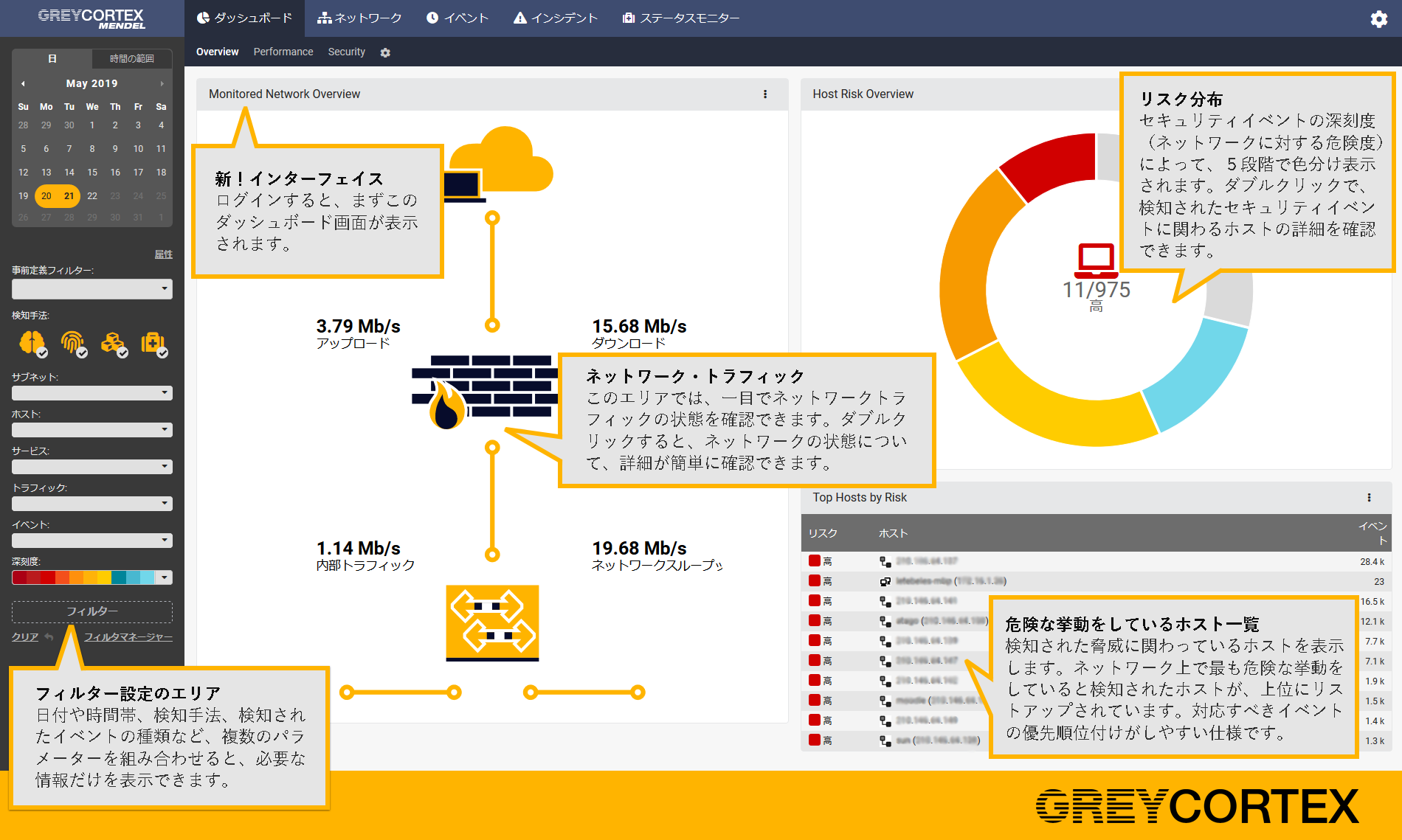Switch to the Performance dashboard tab
The height and width of the screenshot is (840, 1402).
click(283, 52)
